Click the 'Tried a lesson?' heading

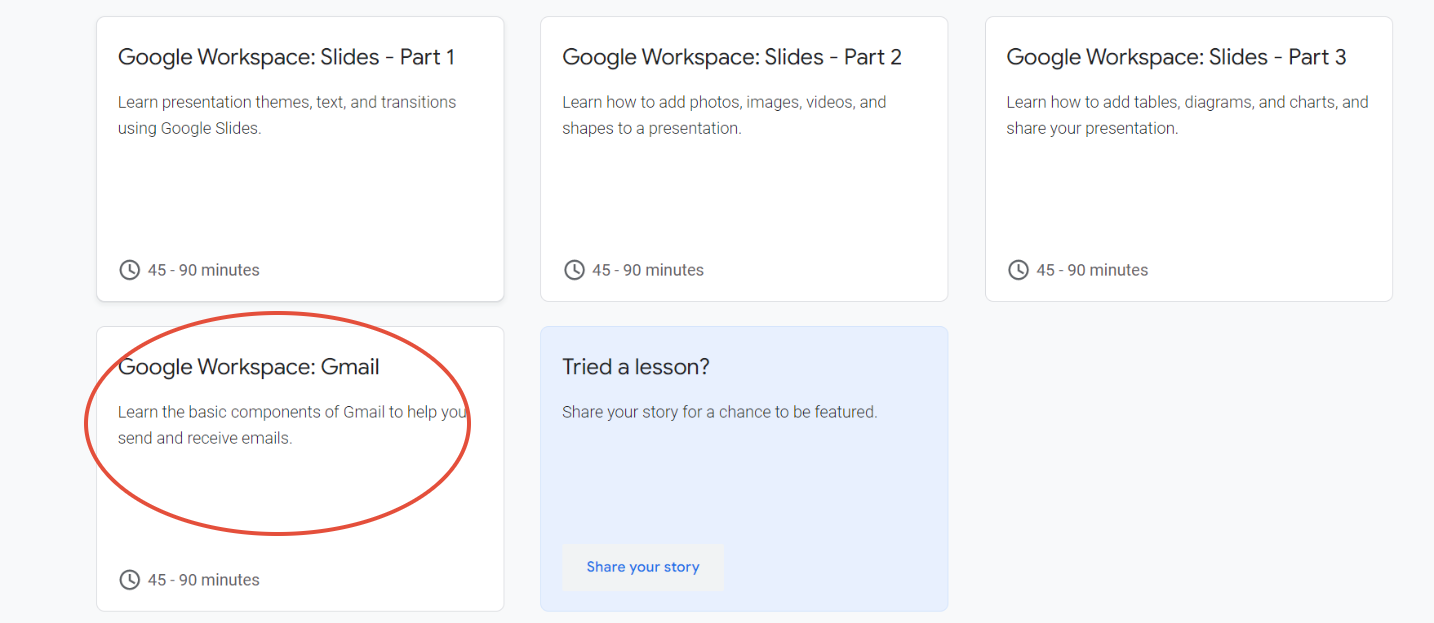636,367
